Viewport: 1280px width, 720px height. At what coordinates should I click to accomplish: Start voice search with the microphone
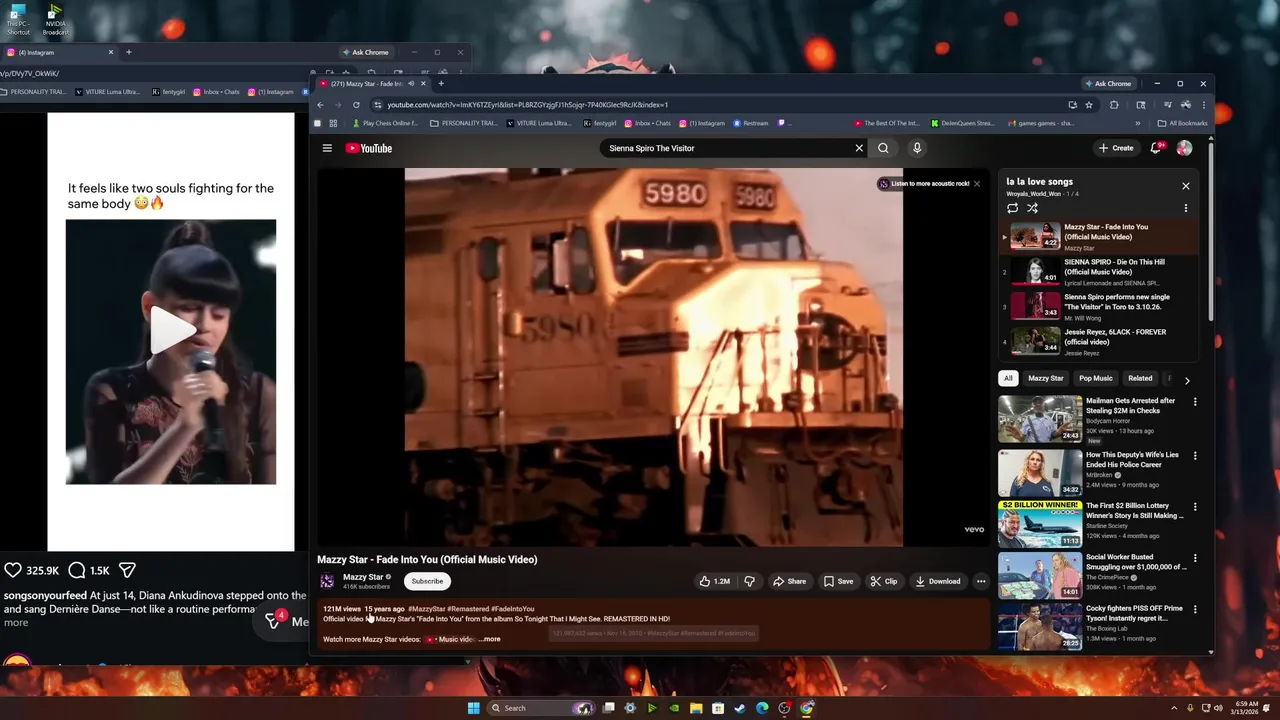point(916,148)
